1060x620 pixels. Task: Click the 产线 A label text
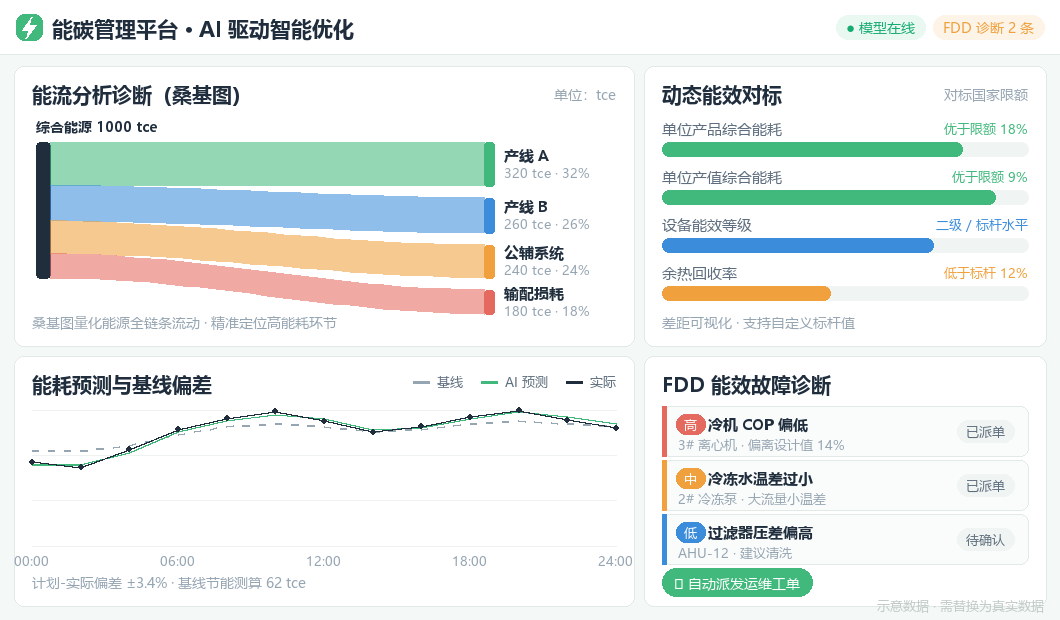coord(526,156)
